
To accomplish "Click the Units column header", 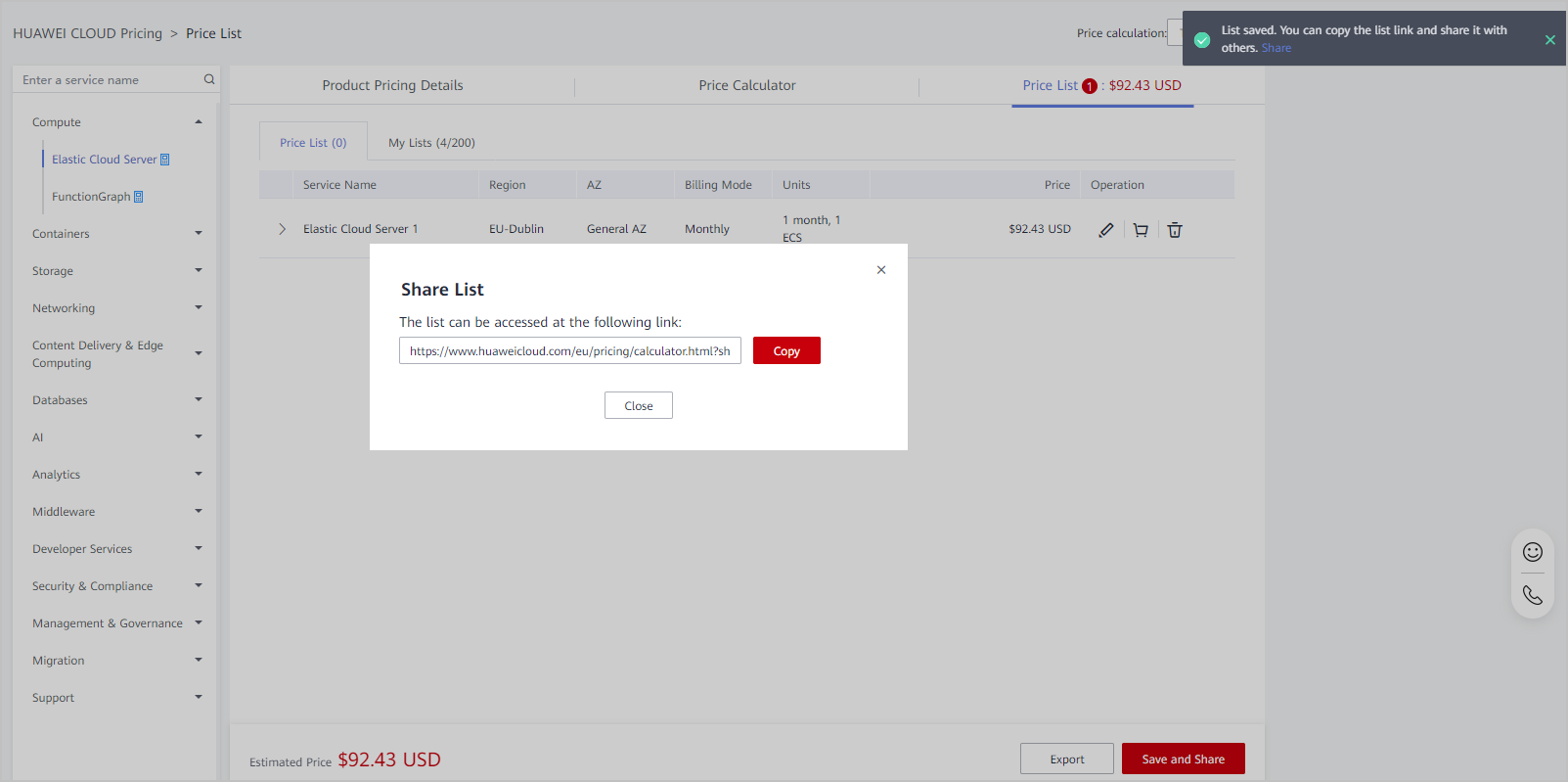I will pos(796,185).
